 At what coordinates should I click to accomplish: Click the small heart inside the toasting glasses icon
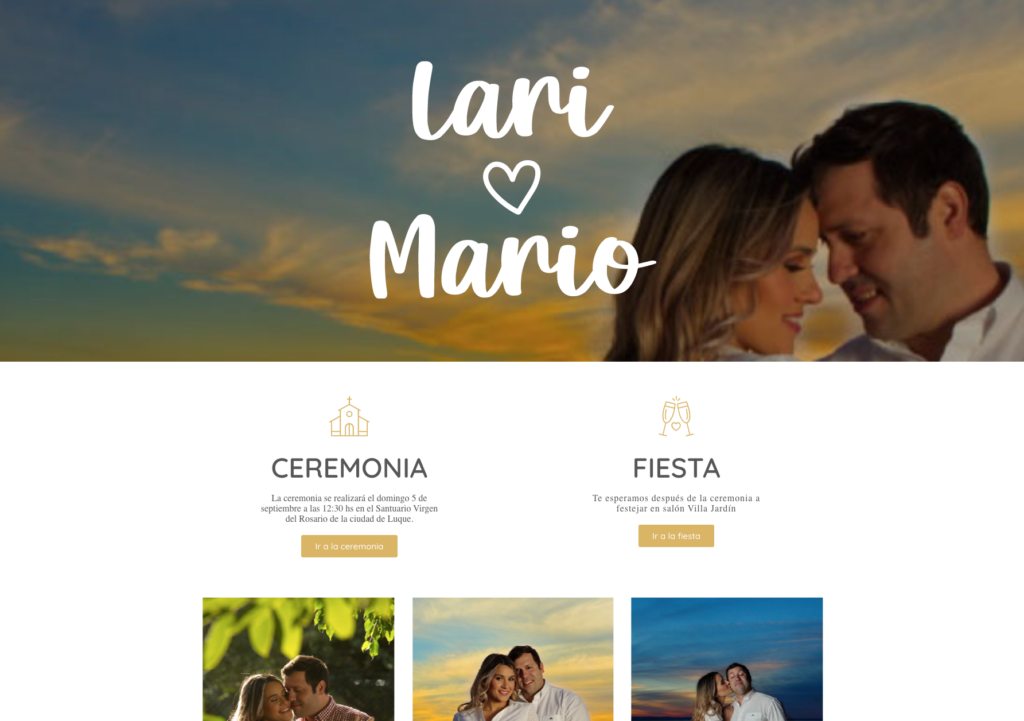(x=676, y=426)
